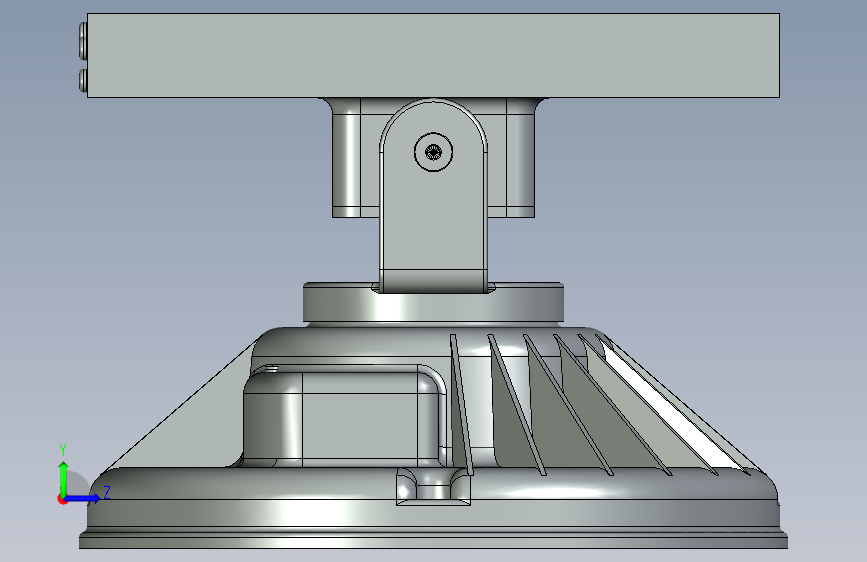This screenshot has width=867, height=562.
Task: Select the large rectangular mounting box at top
Action: (434, 55)
